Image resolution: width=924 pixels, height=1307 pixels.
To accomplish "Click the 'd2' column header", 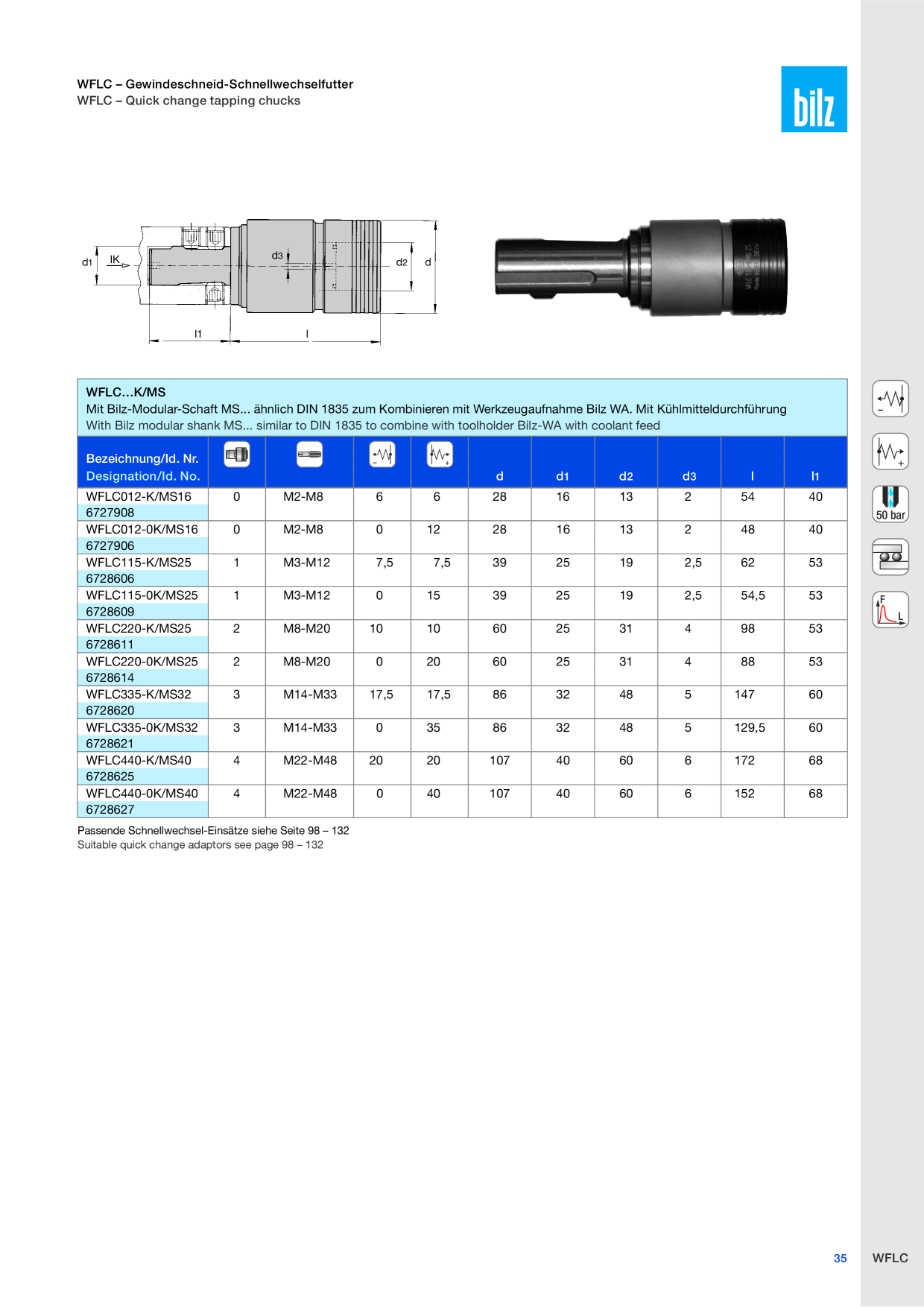I will pyautogui.click(x=626, y=476).
